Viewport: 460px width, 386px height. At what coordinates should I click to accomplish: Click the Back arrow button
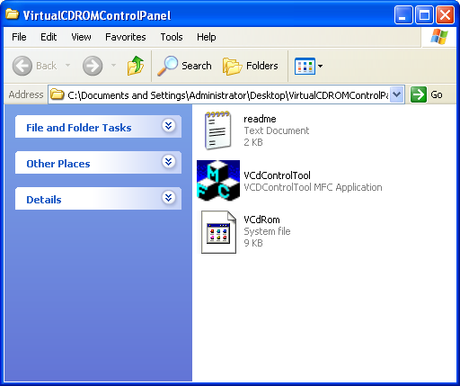point(22,66)
